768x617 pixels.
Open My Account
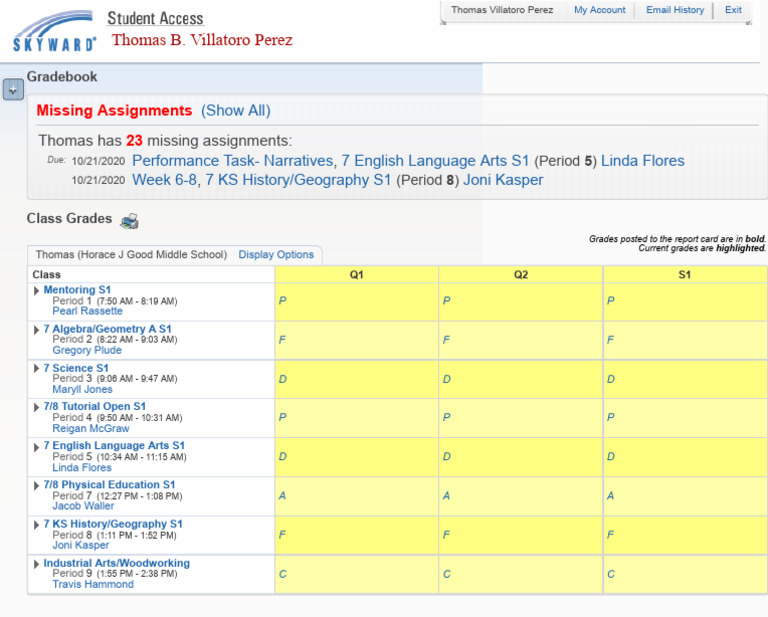[600, 10]
